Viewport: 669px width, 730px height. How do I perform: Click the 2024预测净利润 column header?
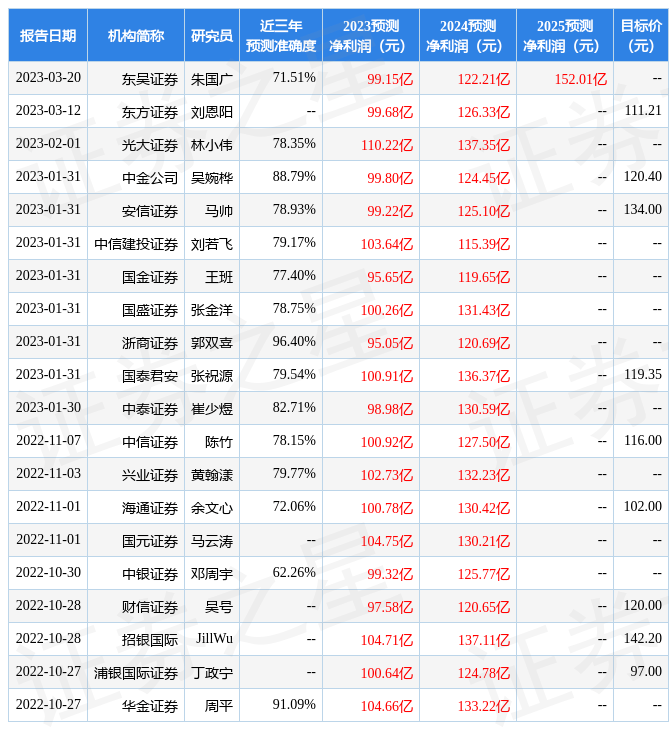pyautogui.click(x=467, y=36)
